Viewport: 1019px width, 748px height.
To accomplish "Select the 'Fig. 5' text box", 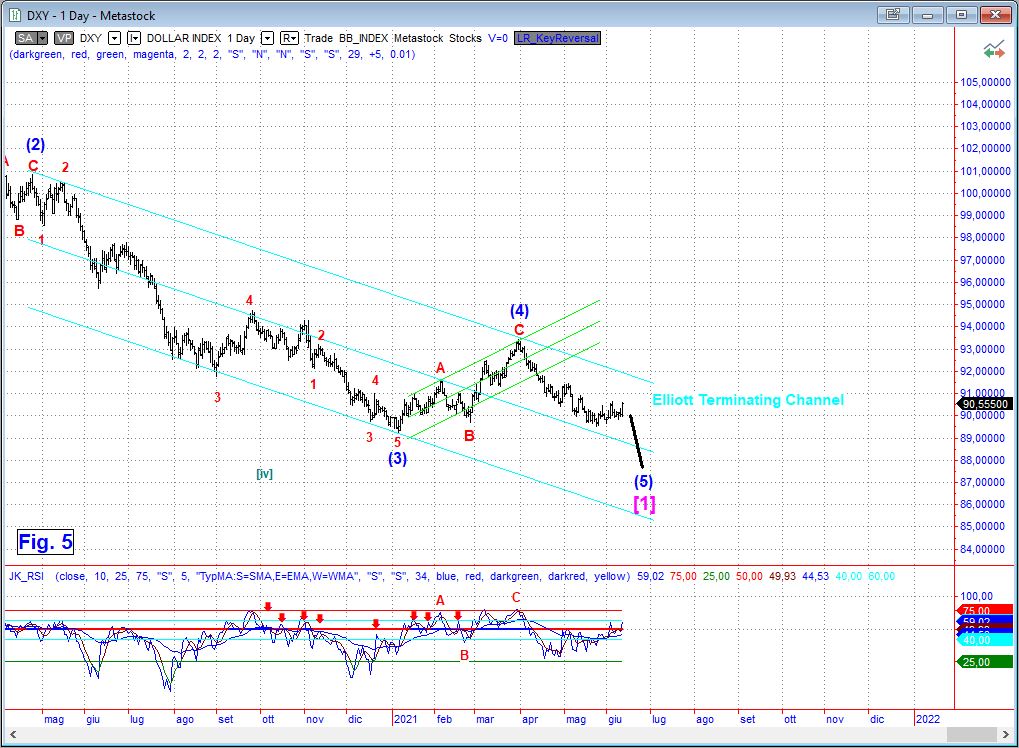I will click(45, 542).
